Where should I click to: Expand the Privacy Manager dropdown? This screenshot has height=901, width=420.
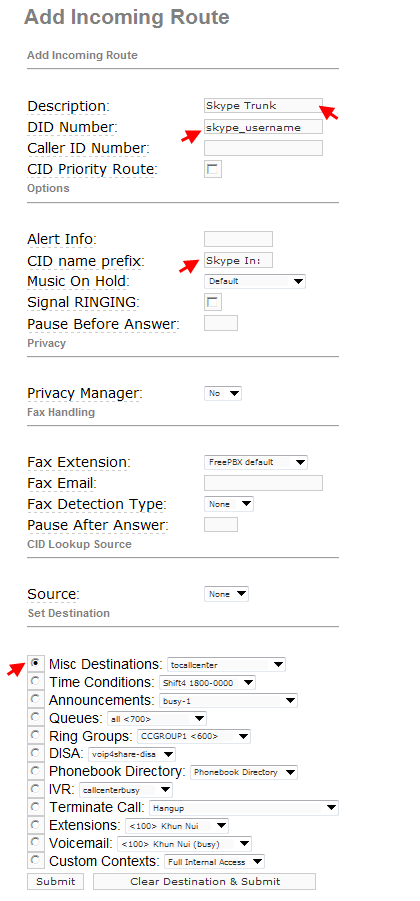click(x=223, y=394)
